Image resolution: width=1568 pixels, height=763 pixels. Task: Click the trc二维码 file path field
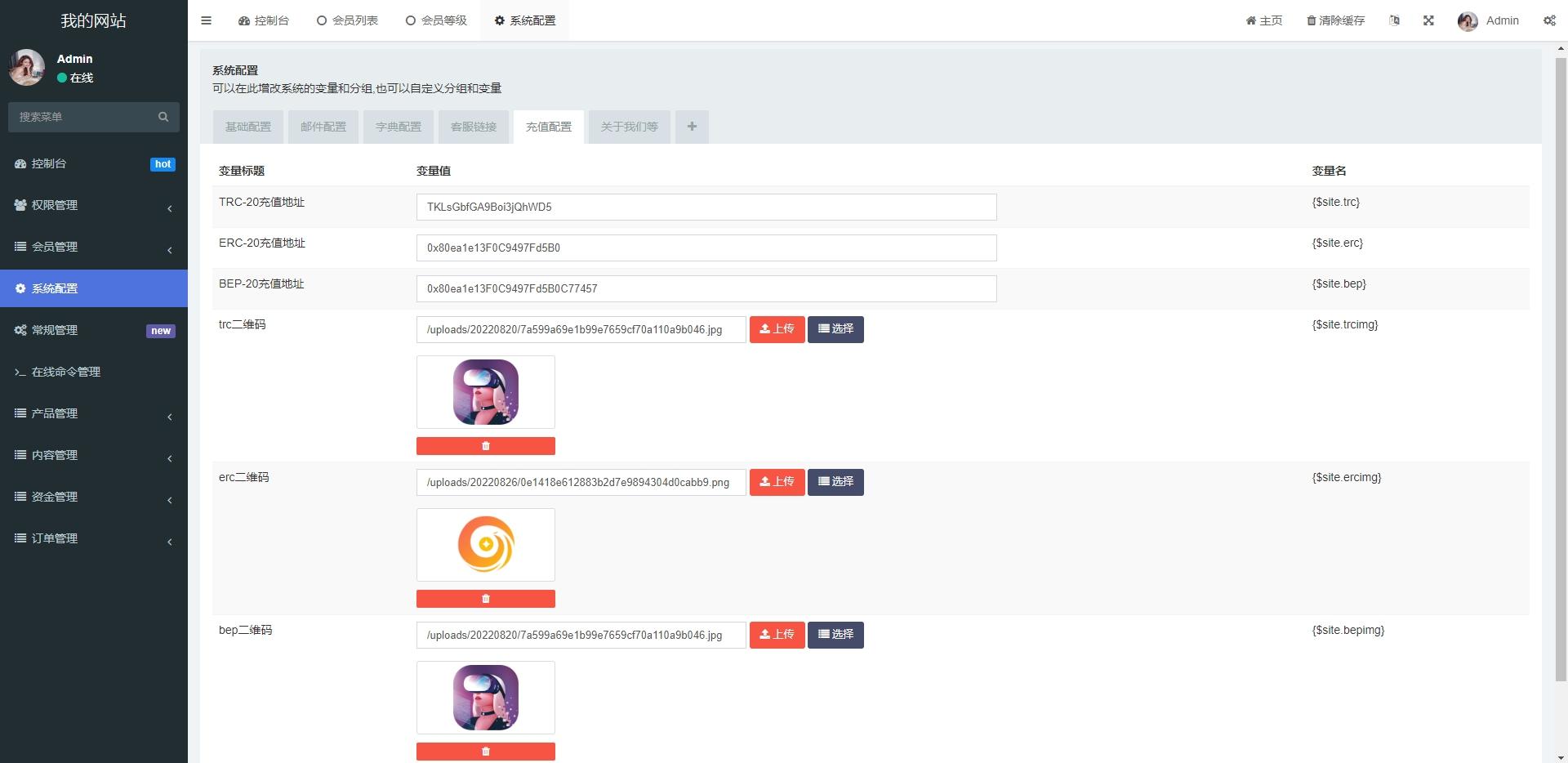(x=581, y=329)
